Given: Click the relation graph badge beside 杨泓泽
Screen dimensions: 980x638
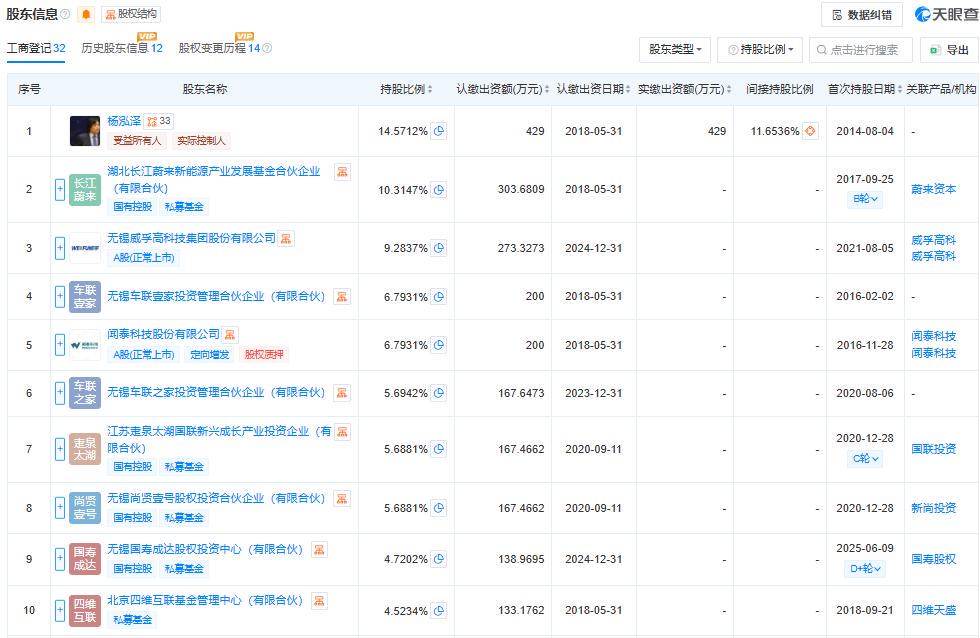Looking at the screenshot, I should pos(158,121).
